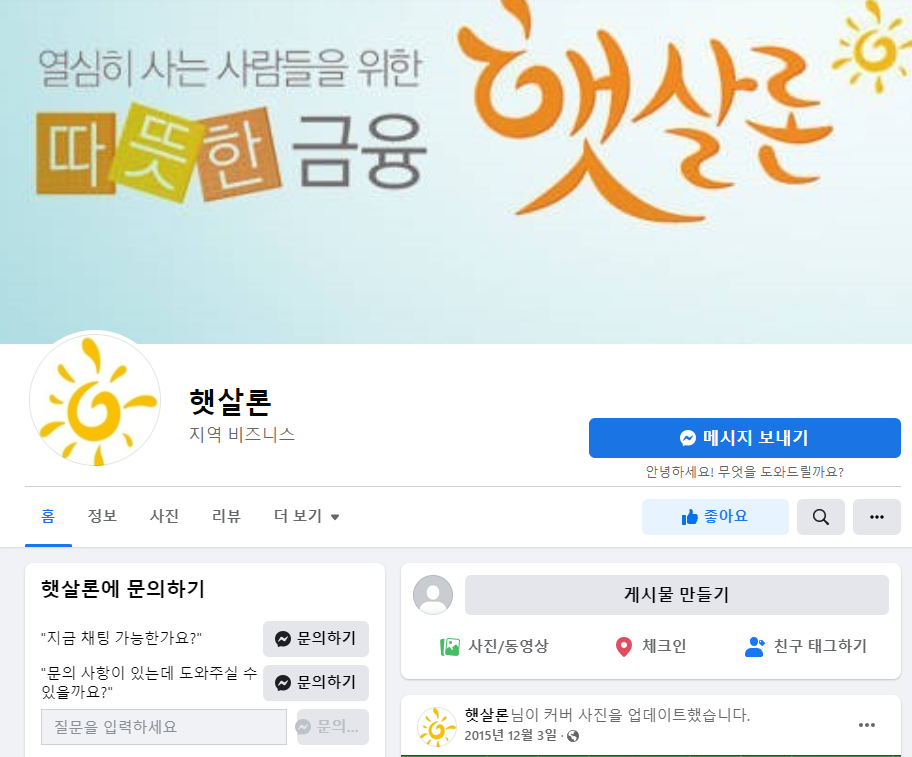Open the post's three-dot options menu
Image resolution: width=912 pixels, height=757 pixels.
867,724
